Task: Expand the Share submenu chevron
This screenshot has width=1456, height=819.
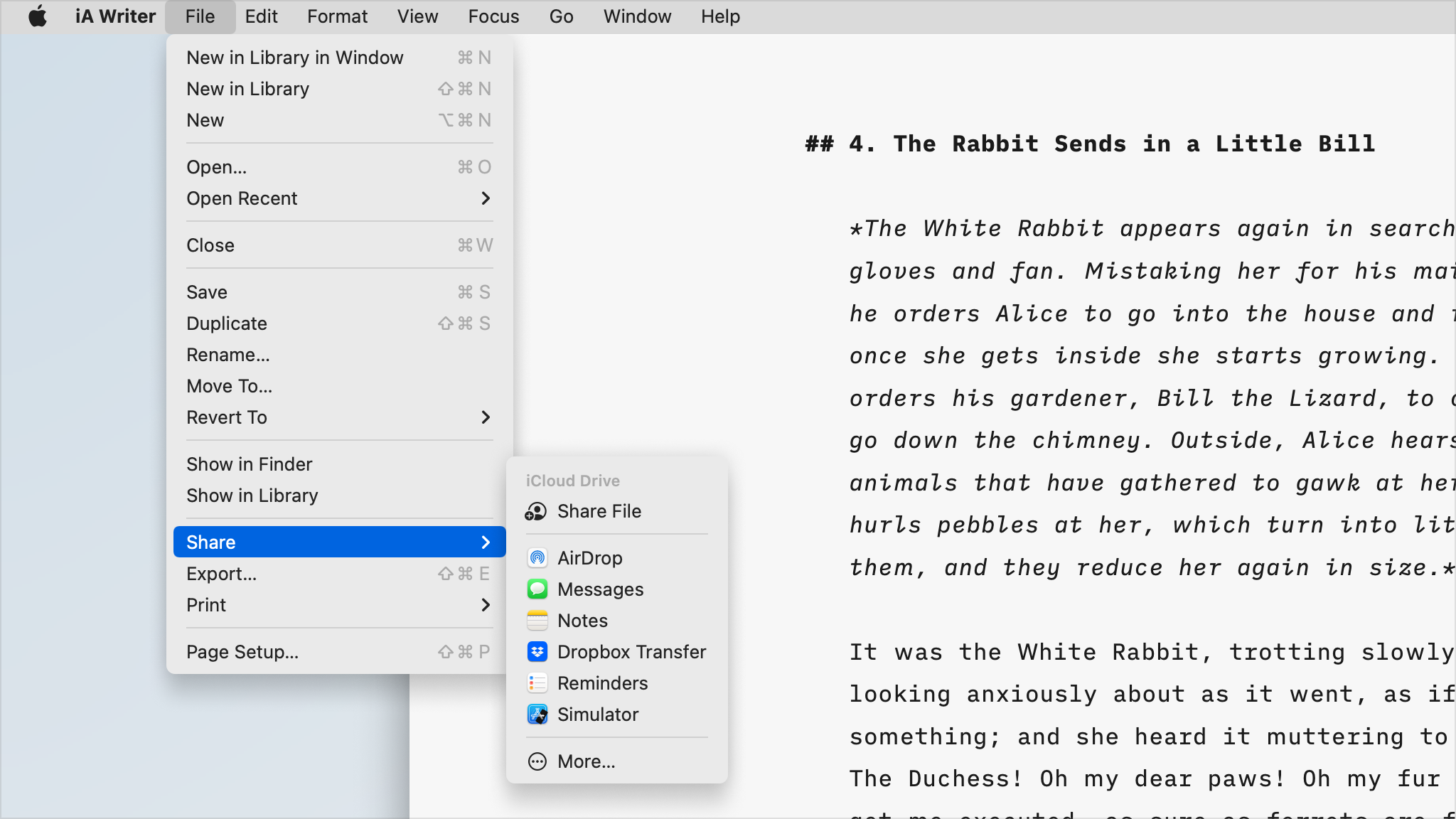Action: tap(486, 542)
